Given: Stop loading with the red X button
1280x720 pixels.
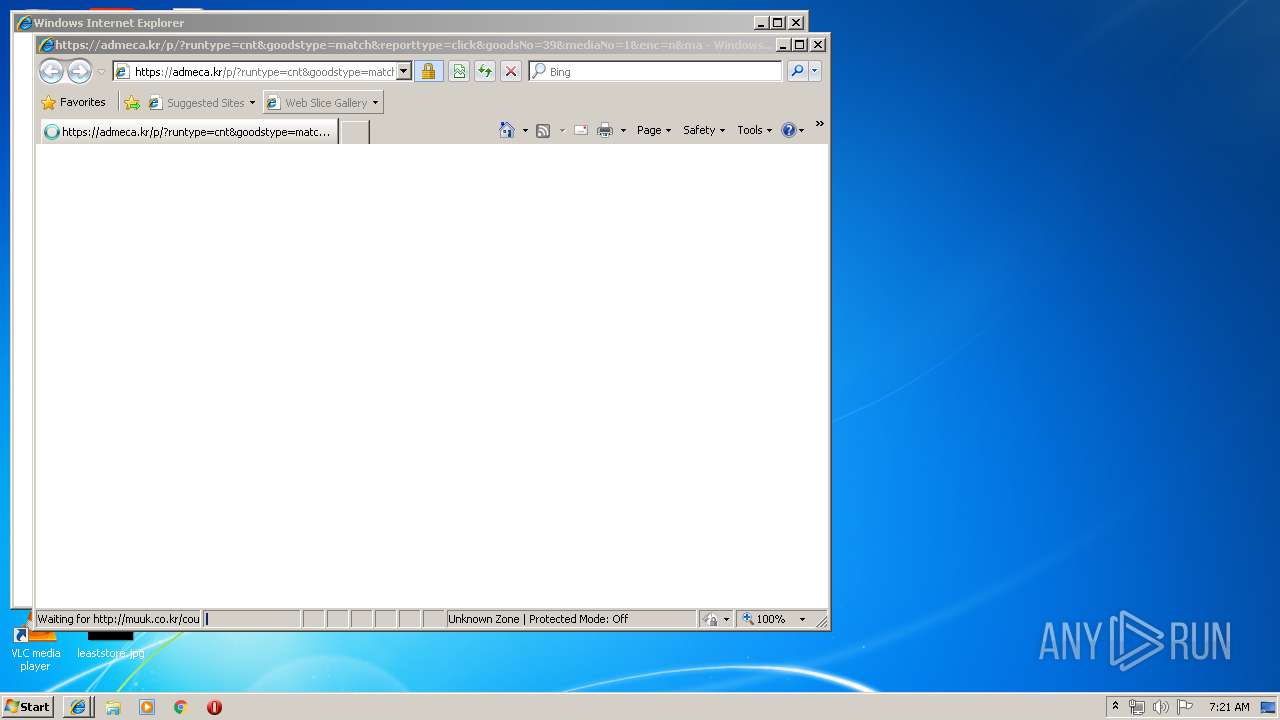Looking at the screenshot, I should 511,72.
